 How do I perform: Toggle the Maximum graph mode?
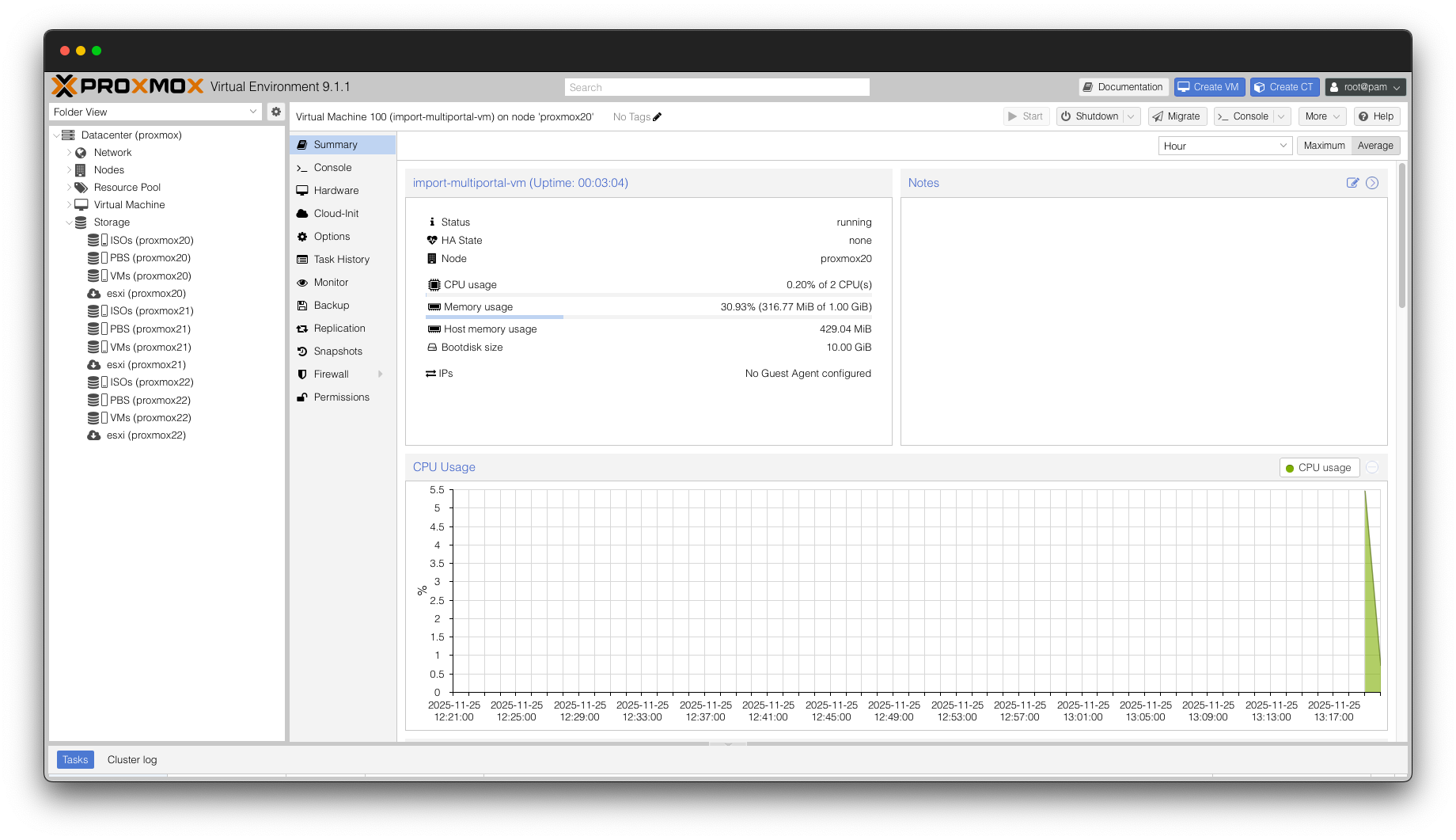click(x=1324, y=146)
